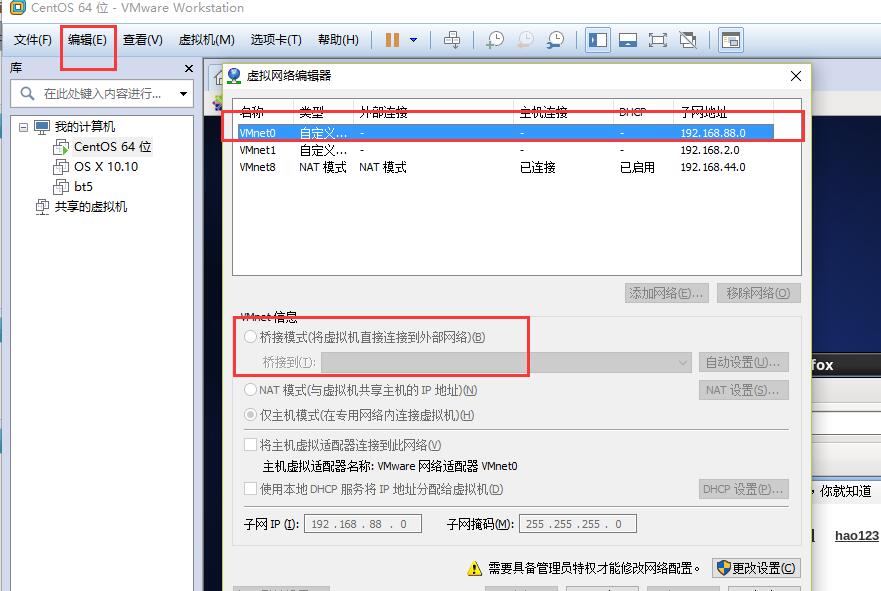Expand the power options dropdown arrow
Image resolution: width=881 pixels, height=591 pixels.
pos(414,40)
